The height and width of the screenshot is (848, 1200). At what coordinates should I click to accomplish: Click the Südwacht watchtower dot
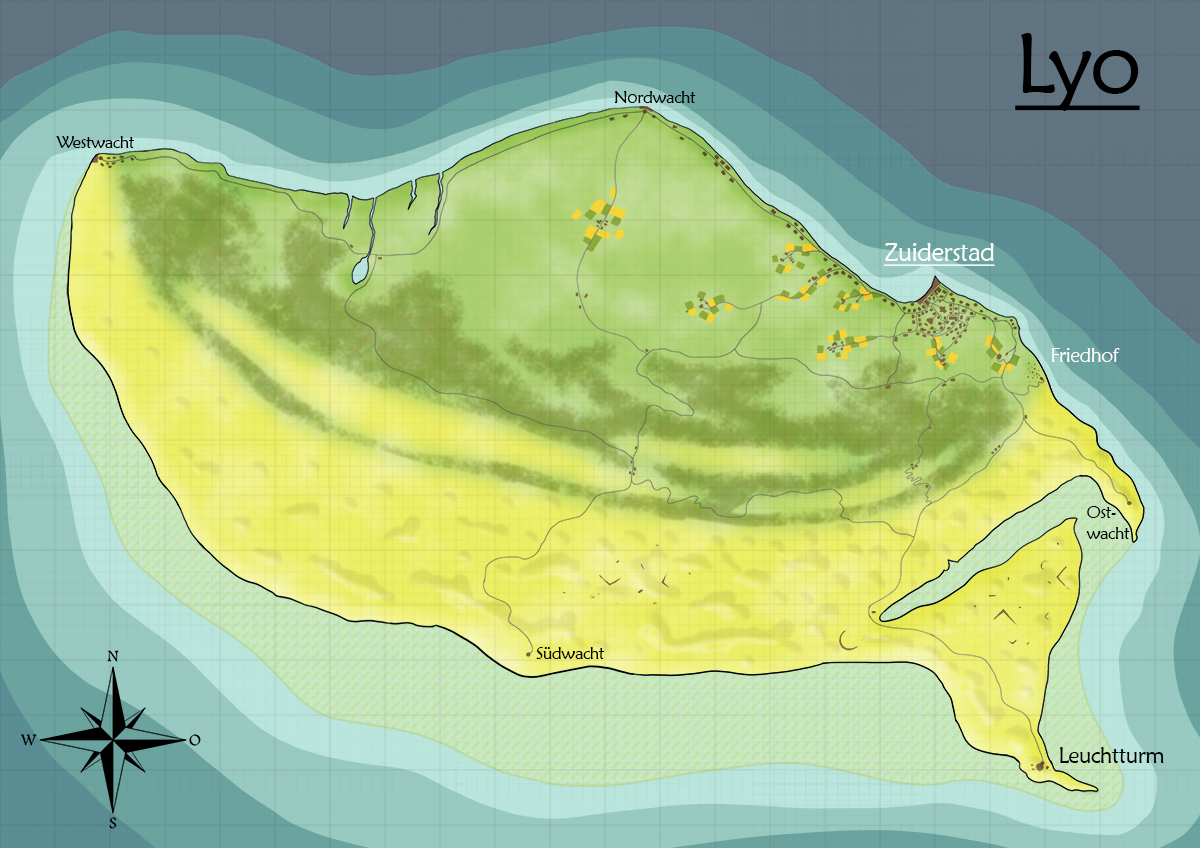click(528, 654)
